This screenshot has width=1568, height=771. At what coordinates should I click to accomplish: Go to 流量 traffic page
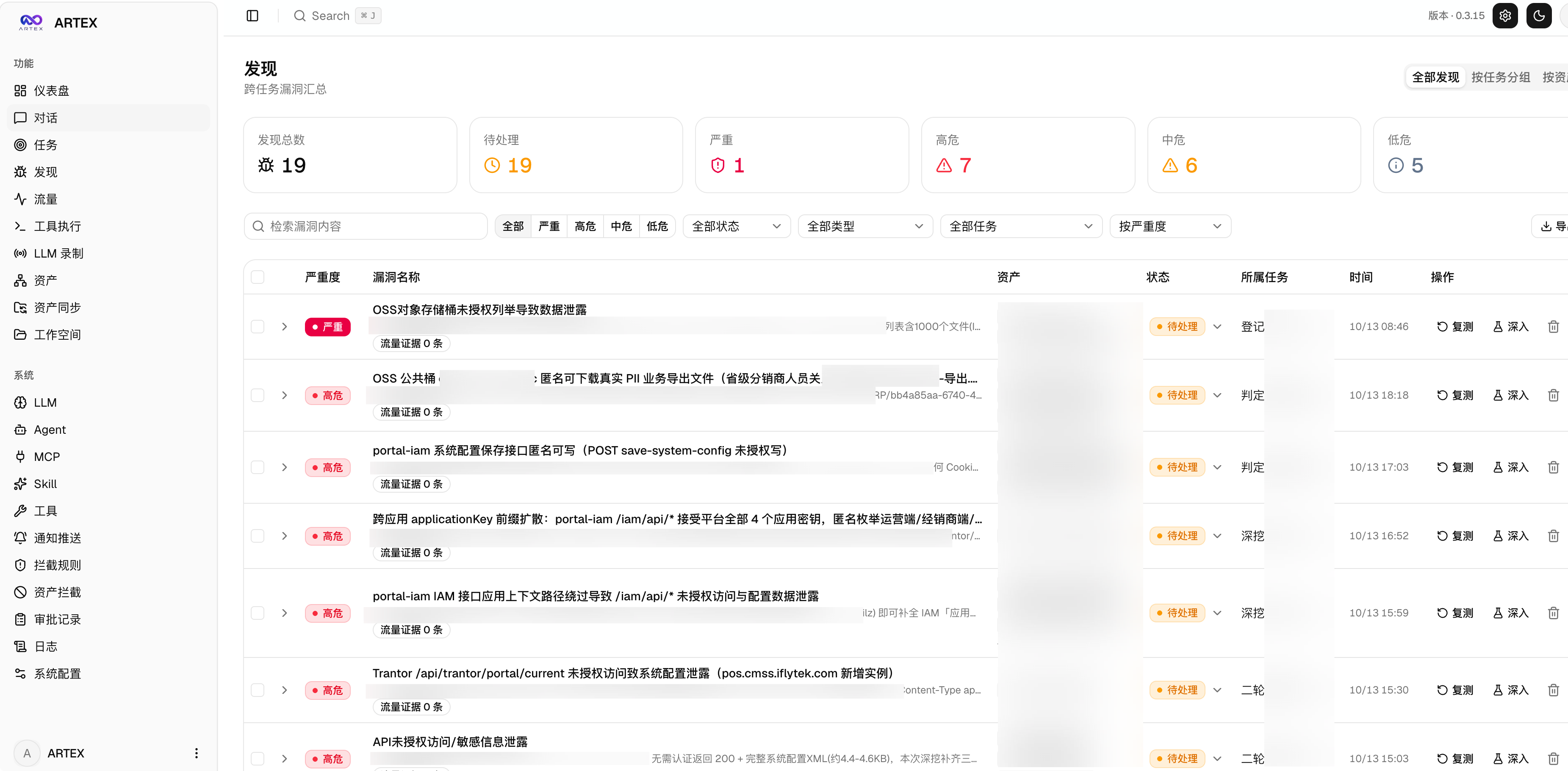108,199
